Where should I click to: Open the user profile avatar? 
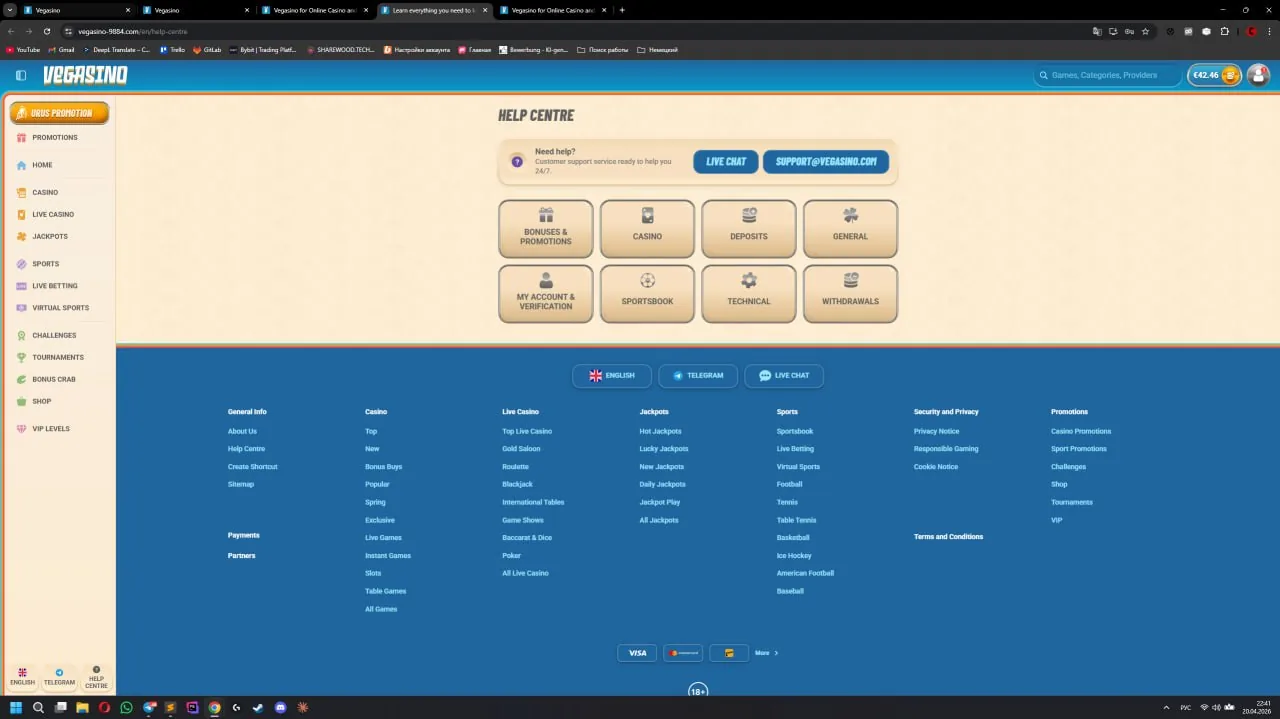1258,75
